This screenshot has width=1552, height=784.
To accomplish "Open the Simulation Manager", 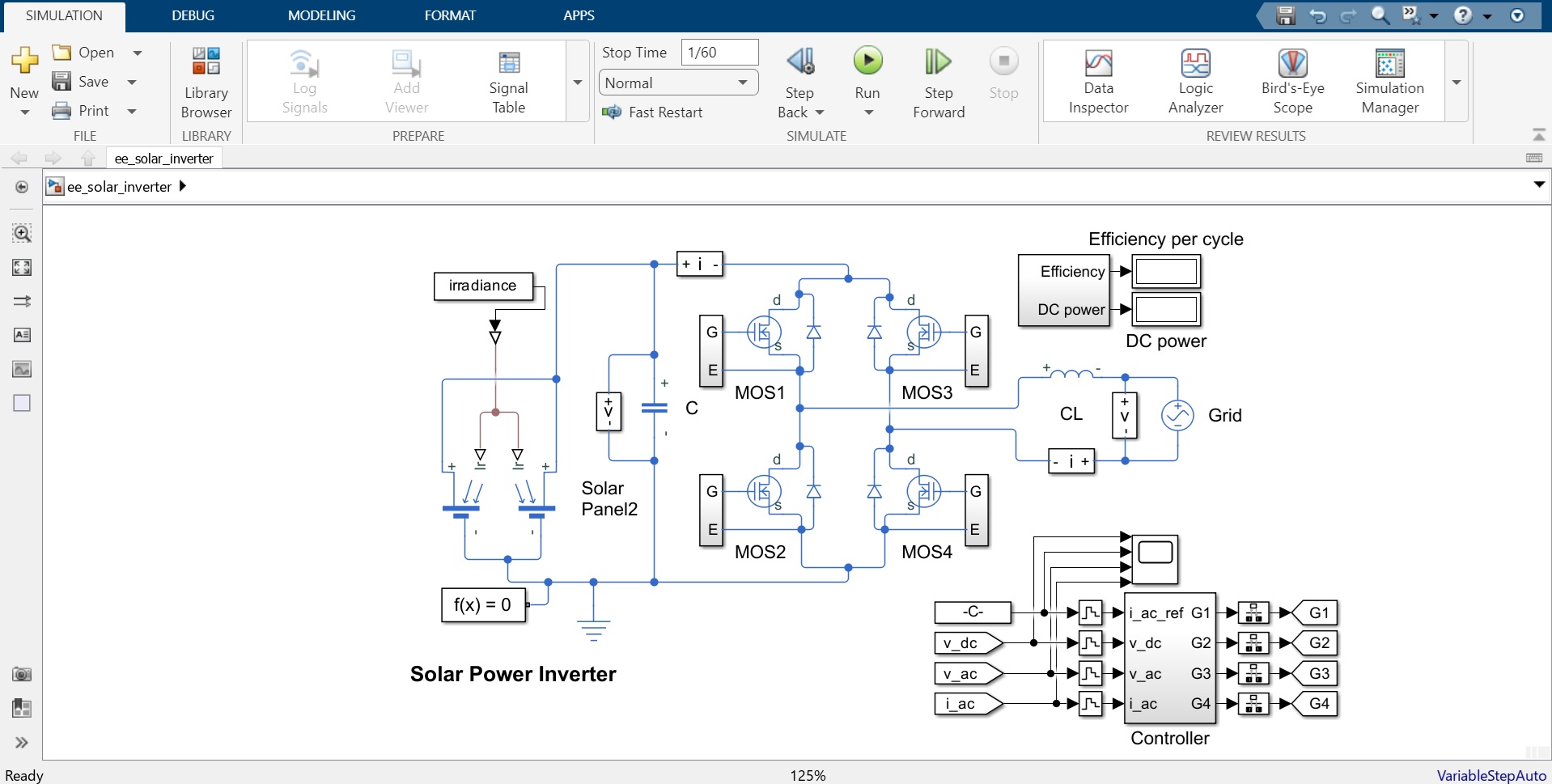I will point(1389,81).
